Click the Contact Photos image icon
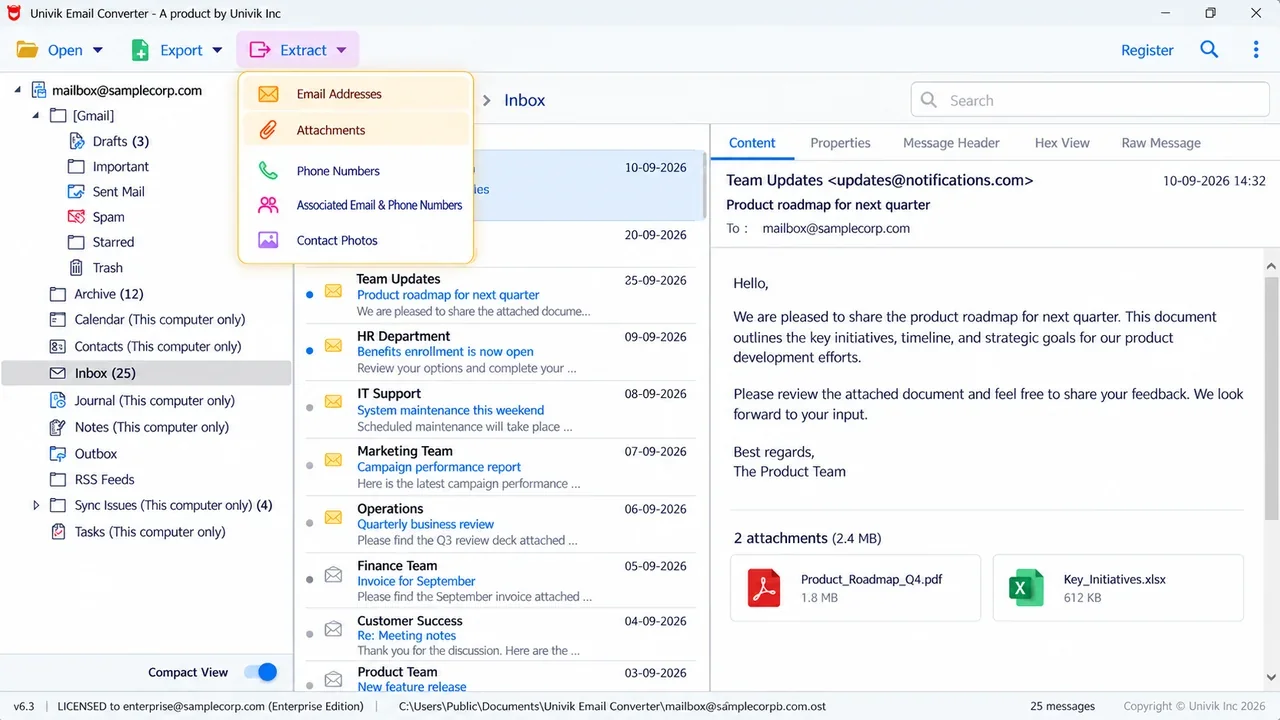 click(x=268, y=240)
